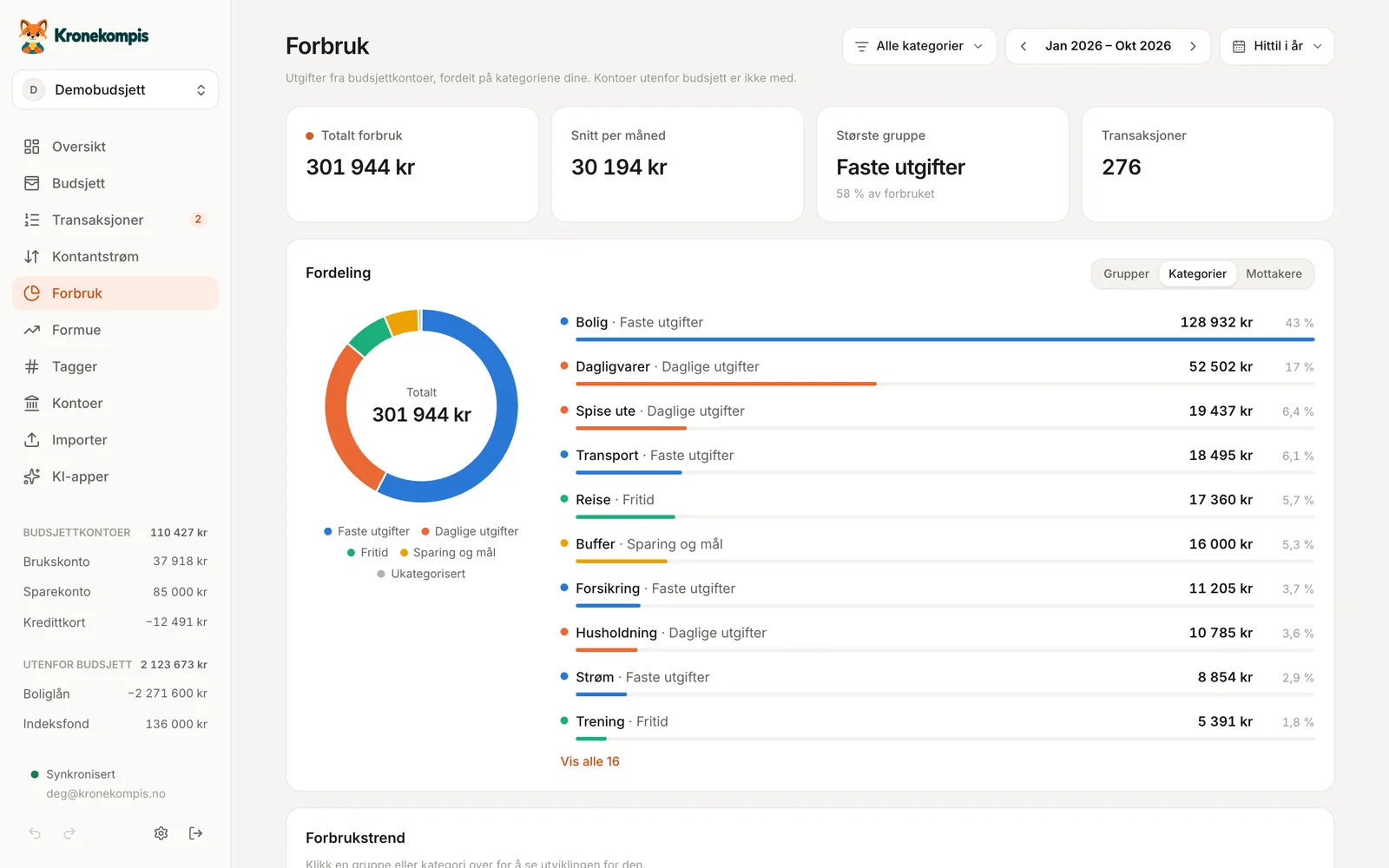Open the Dagligvarer category row
The width and height of the screenshot is (1389, 868).
tap(938, 372)
